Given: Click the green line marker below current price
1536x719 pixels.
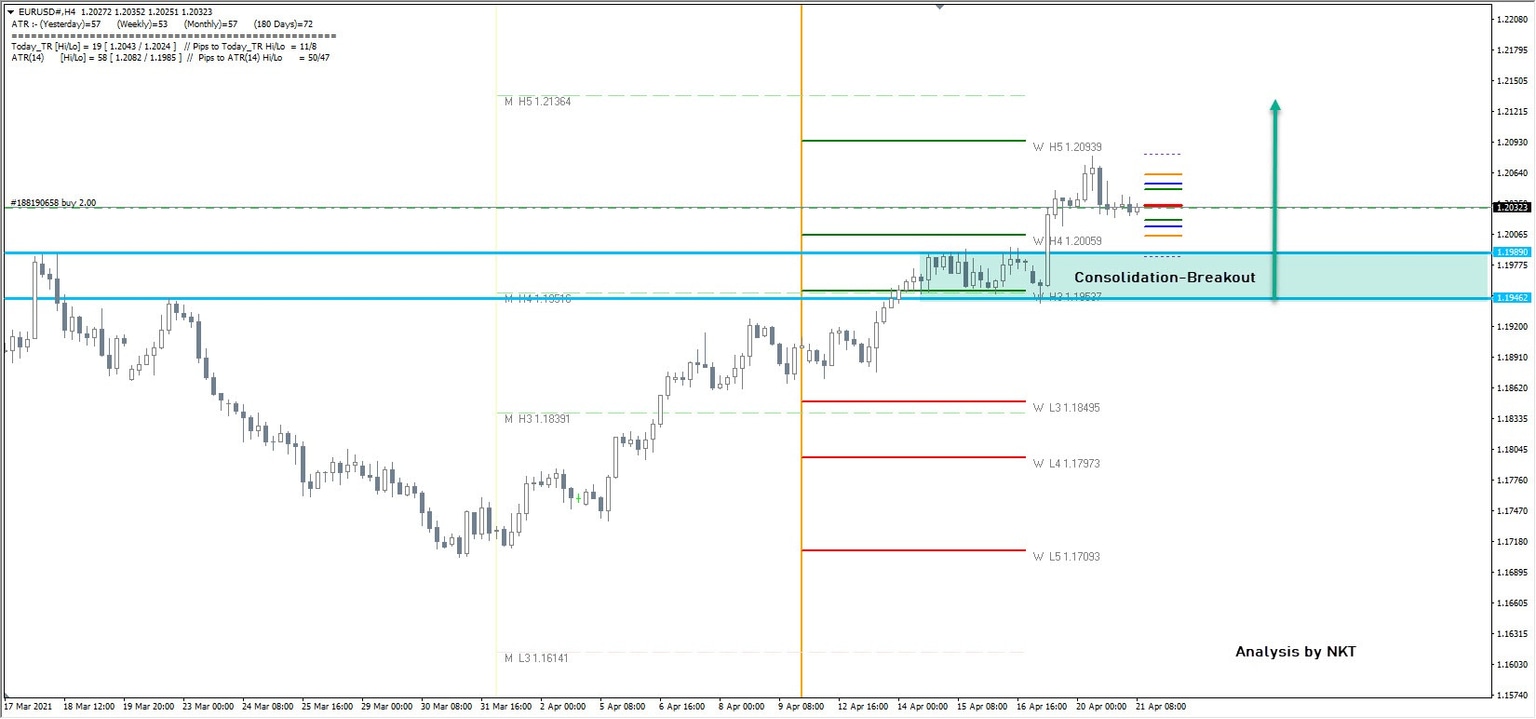Looking at the screenshot, I should click(1163, 220).
